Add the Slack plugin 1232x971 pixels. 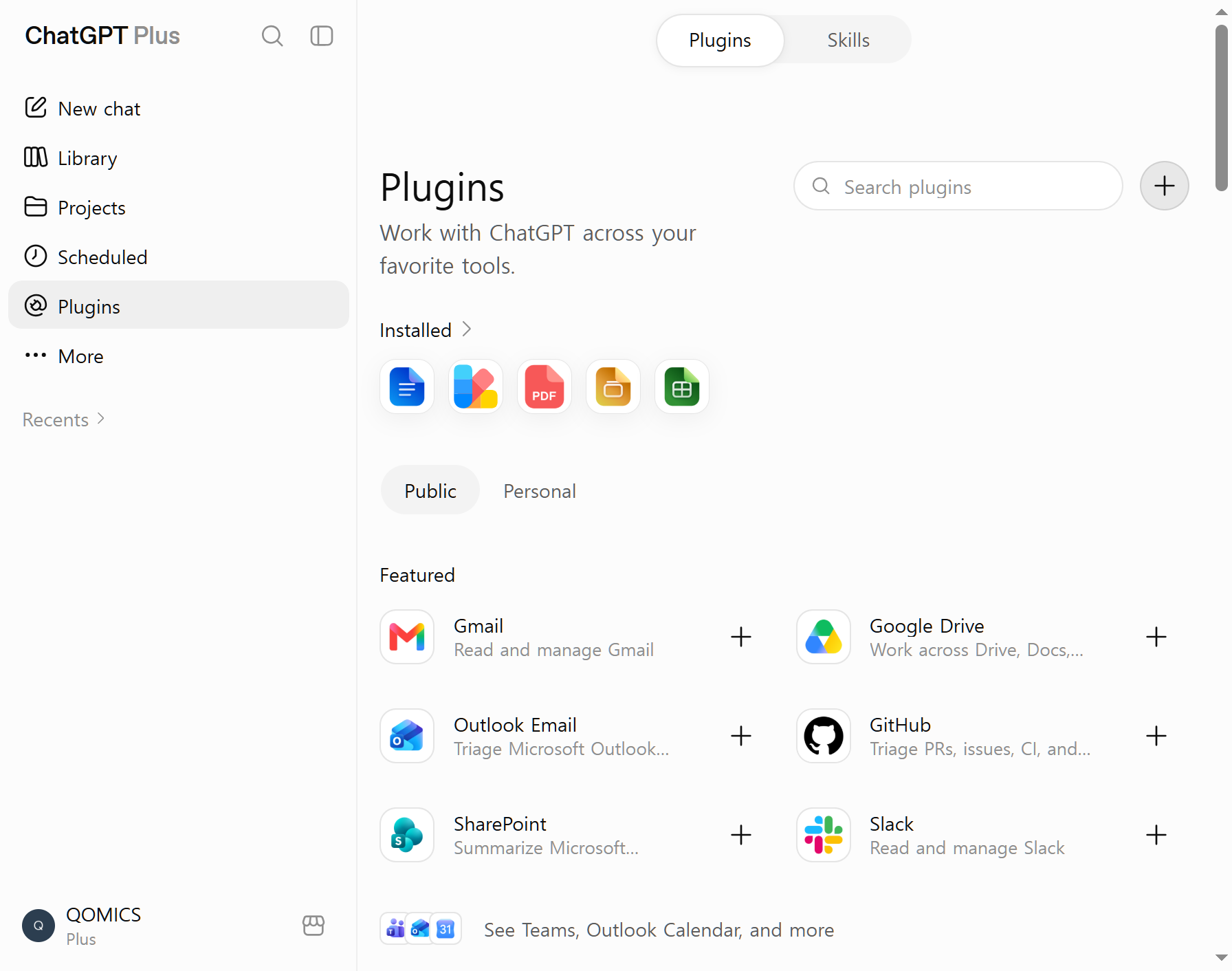pyautogui.click(x=1156, y=835)
